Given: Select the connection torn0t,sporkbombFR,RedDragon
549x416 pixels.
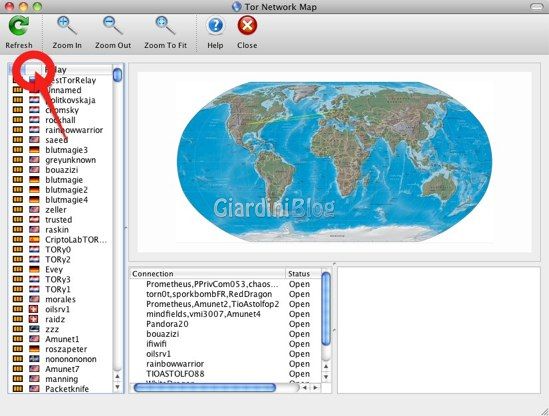Looking at the screenshot, I should pyautogui.click(x=209, y=294).
